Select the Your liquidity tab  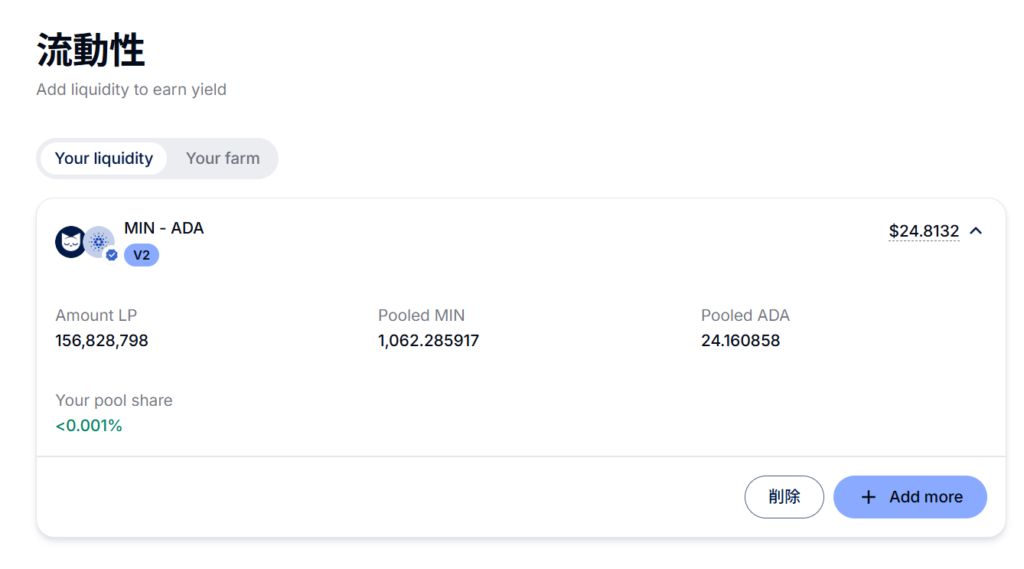[104, 158]
